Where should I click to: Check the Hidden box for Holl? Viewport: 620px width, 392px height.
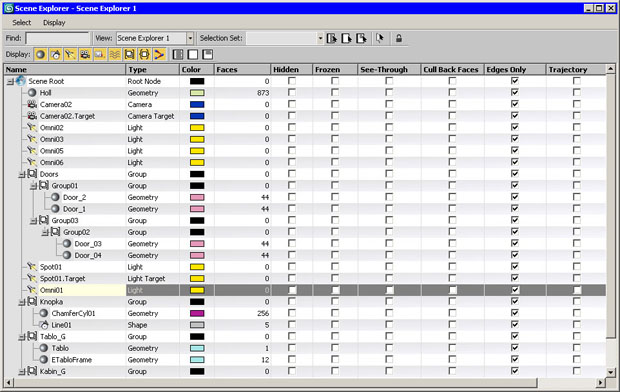[292, 92]
